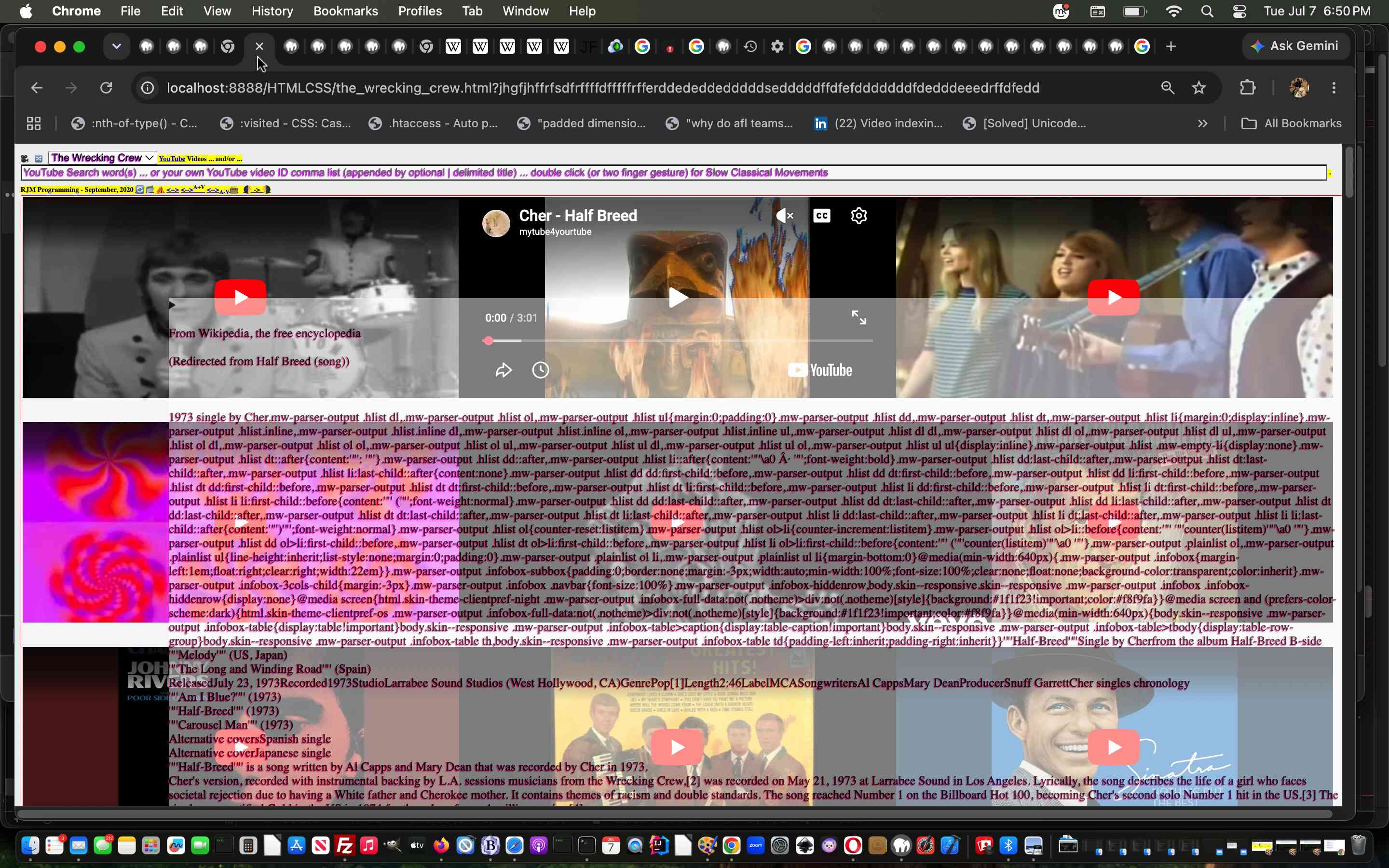Reload the current page
The height and width of the screenshot is (868, 1389).
[x=106, y=88]
